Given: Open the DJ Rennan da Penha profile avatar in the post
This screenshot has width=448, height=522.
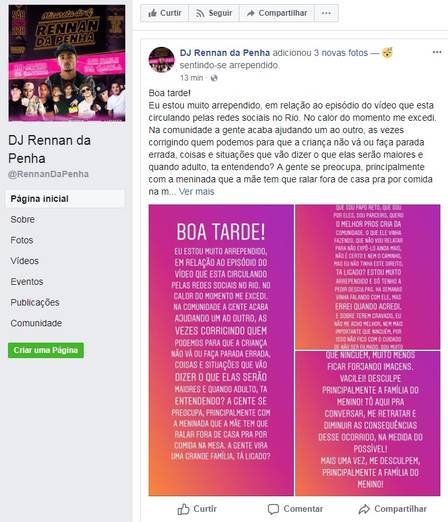Looking at the screenshot, I should [x=161, y=60].
